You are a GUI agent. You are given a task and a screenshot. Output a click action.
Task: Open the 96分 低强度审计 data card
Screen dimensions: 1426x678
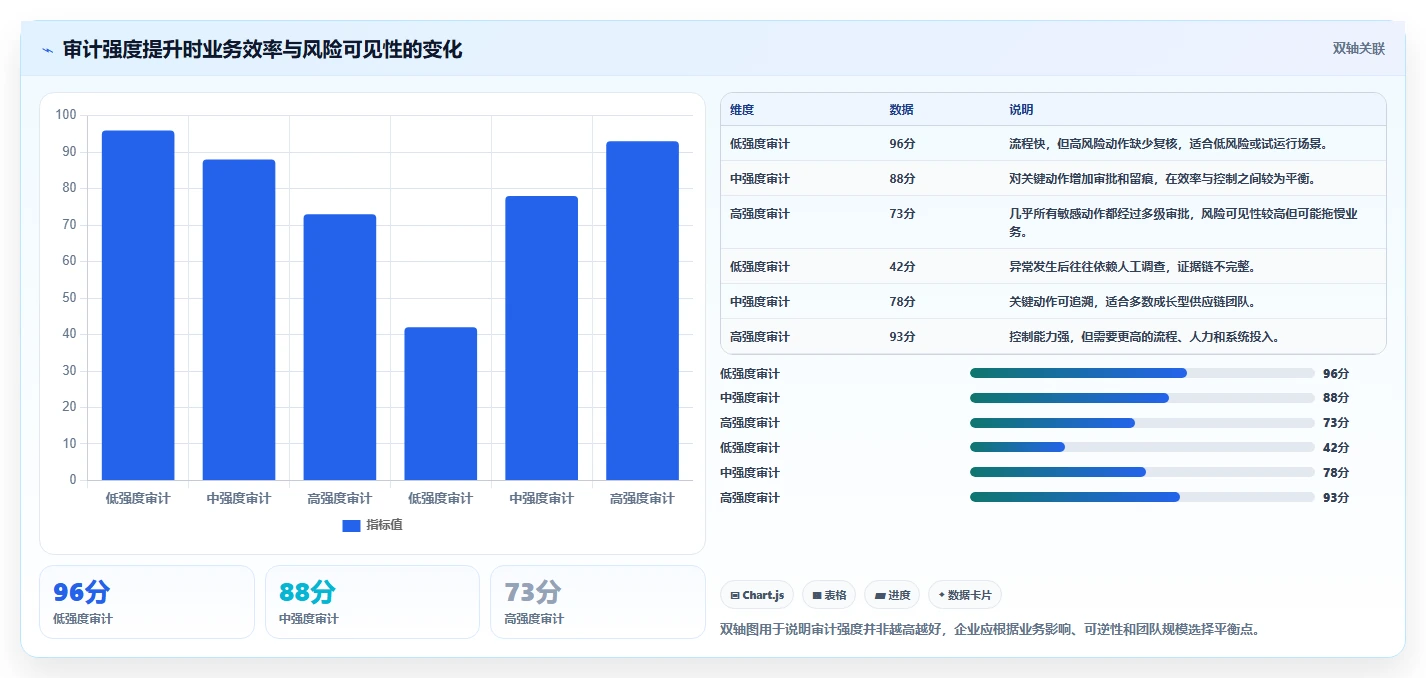tap(147, 602)
